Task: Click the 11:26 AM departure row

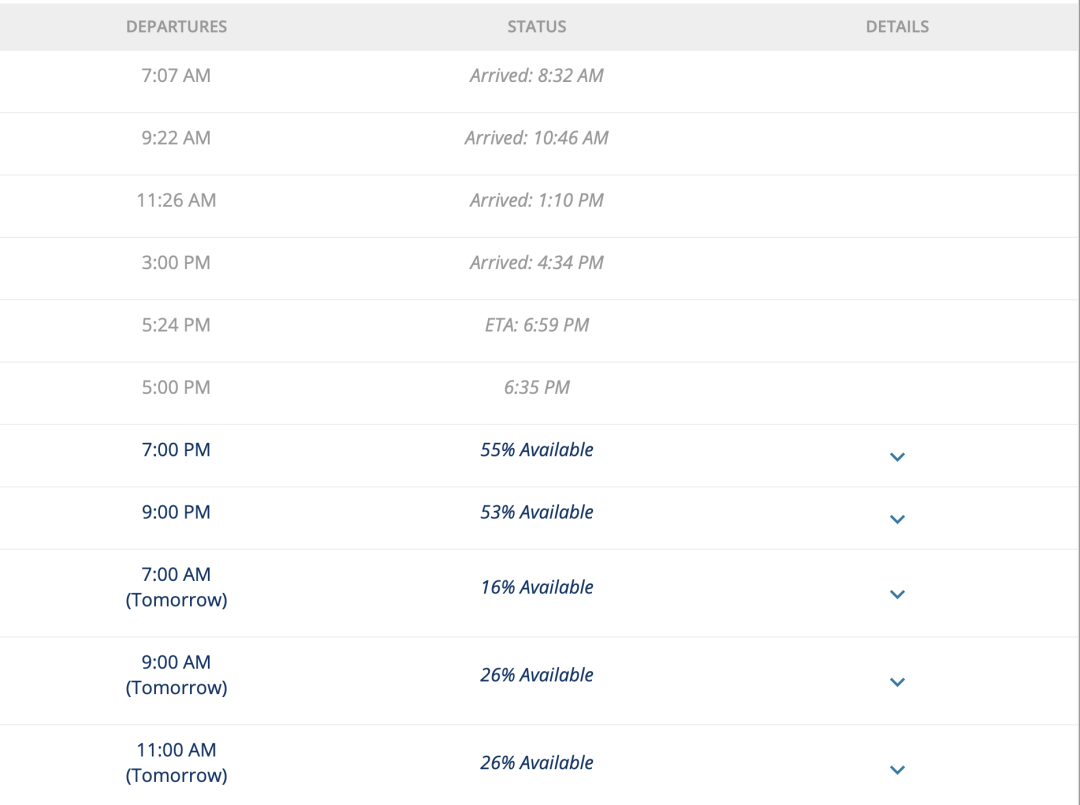Action: point(539,206)
